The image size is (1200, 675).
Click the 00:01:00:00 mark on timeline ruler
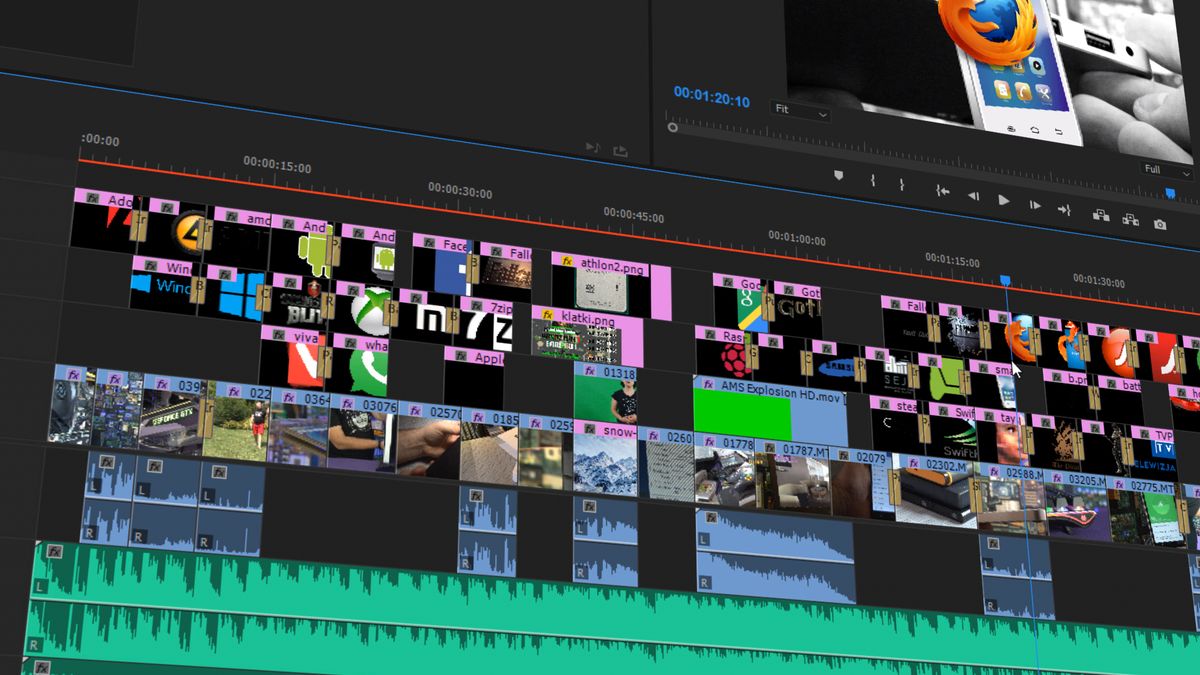pos(797,238)
